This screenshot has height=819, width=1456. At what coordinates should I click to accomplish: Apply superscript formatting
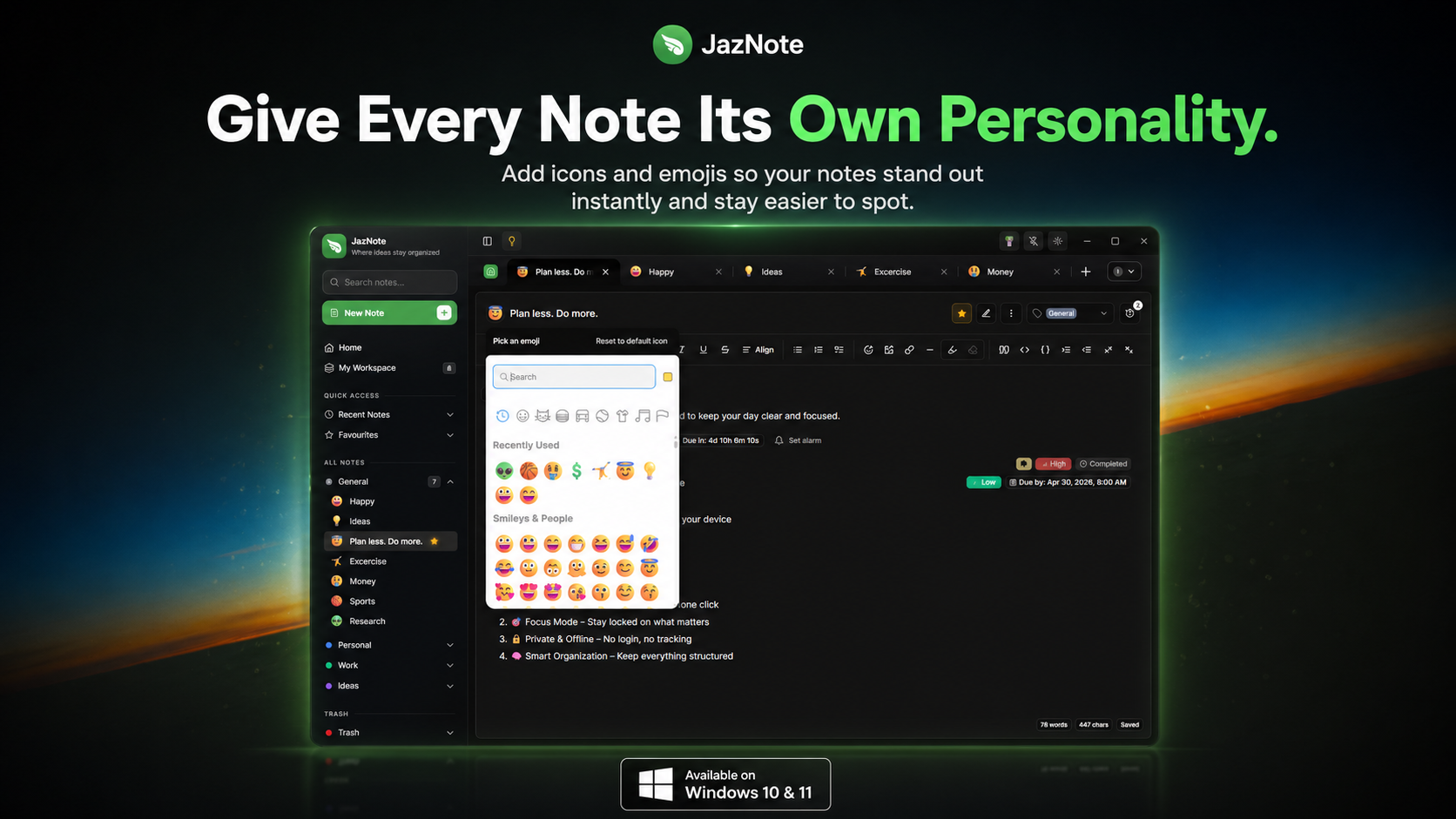(1109, 350)
